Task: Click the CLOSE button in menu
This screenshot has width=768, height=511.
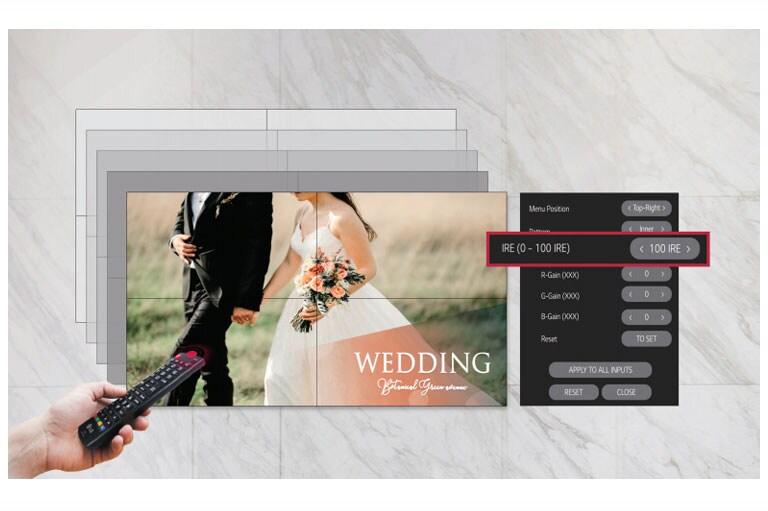Action: 626,392
